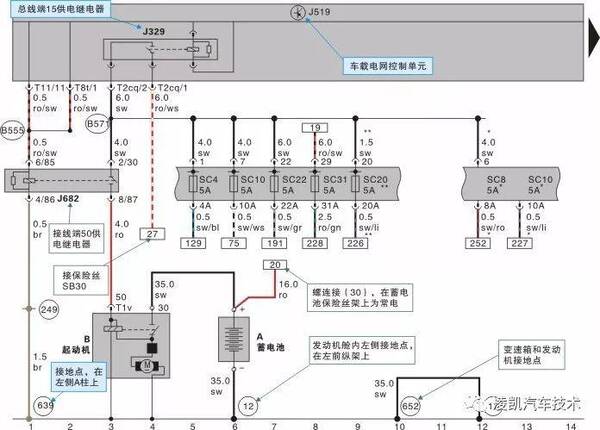
Task: Click the J329 label text
Action: (154, 31)
